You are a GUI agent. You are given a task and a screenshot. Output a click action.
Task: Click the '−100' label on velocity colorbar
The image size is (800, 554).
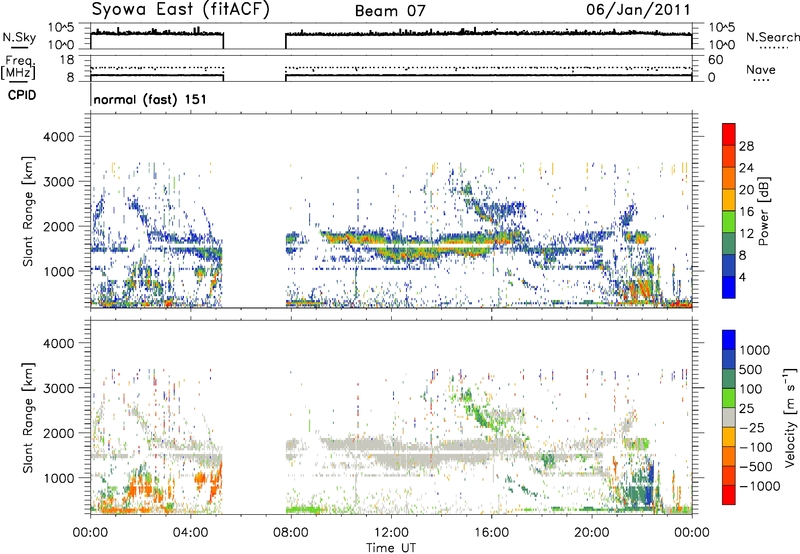755,447
